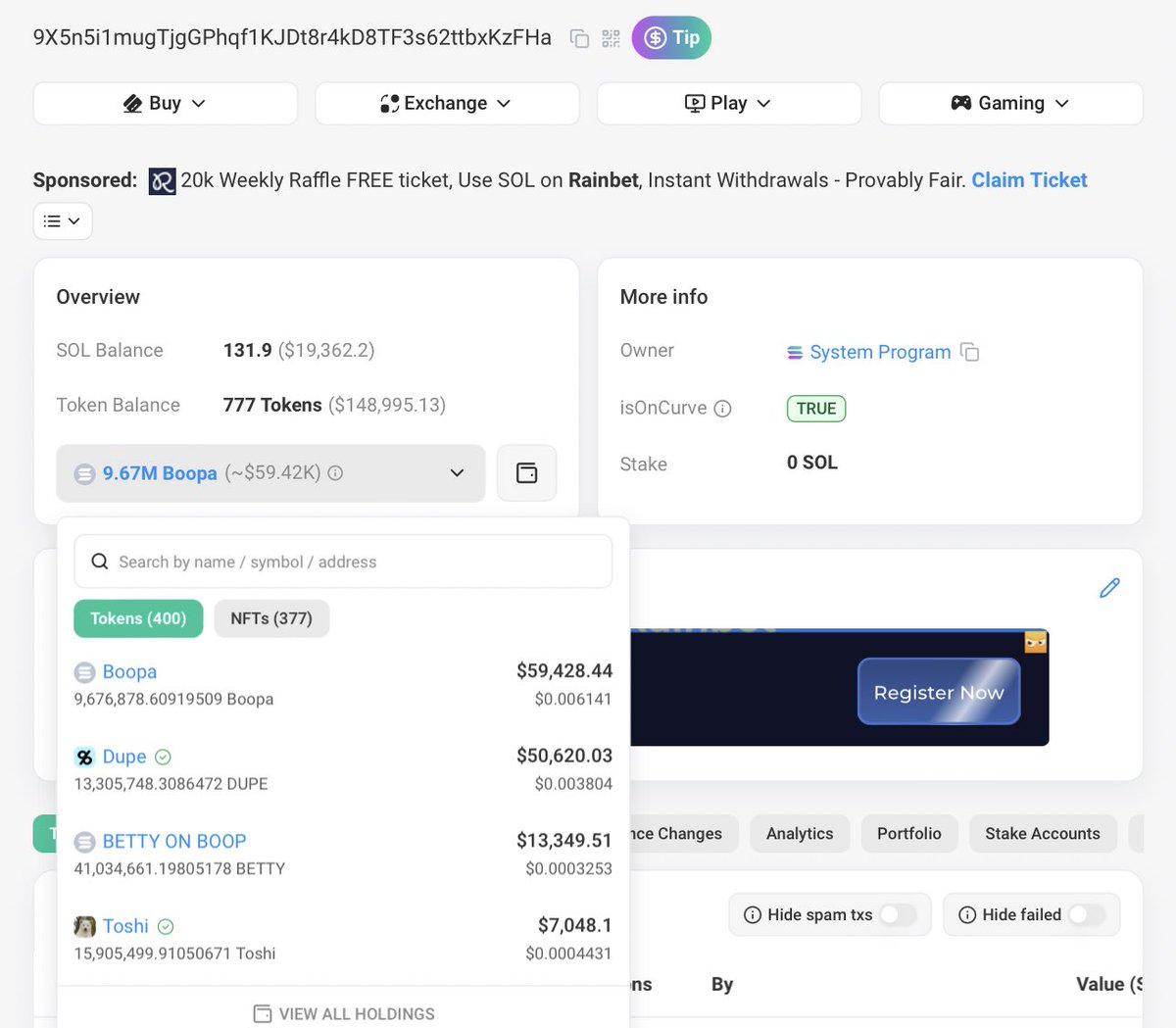Click the pencil edit icon
The height and width of the screenshot is (1028, 1176).
pyautogui.click(x=1108, y=588)
